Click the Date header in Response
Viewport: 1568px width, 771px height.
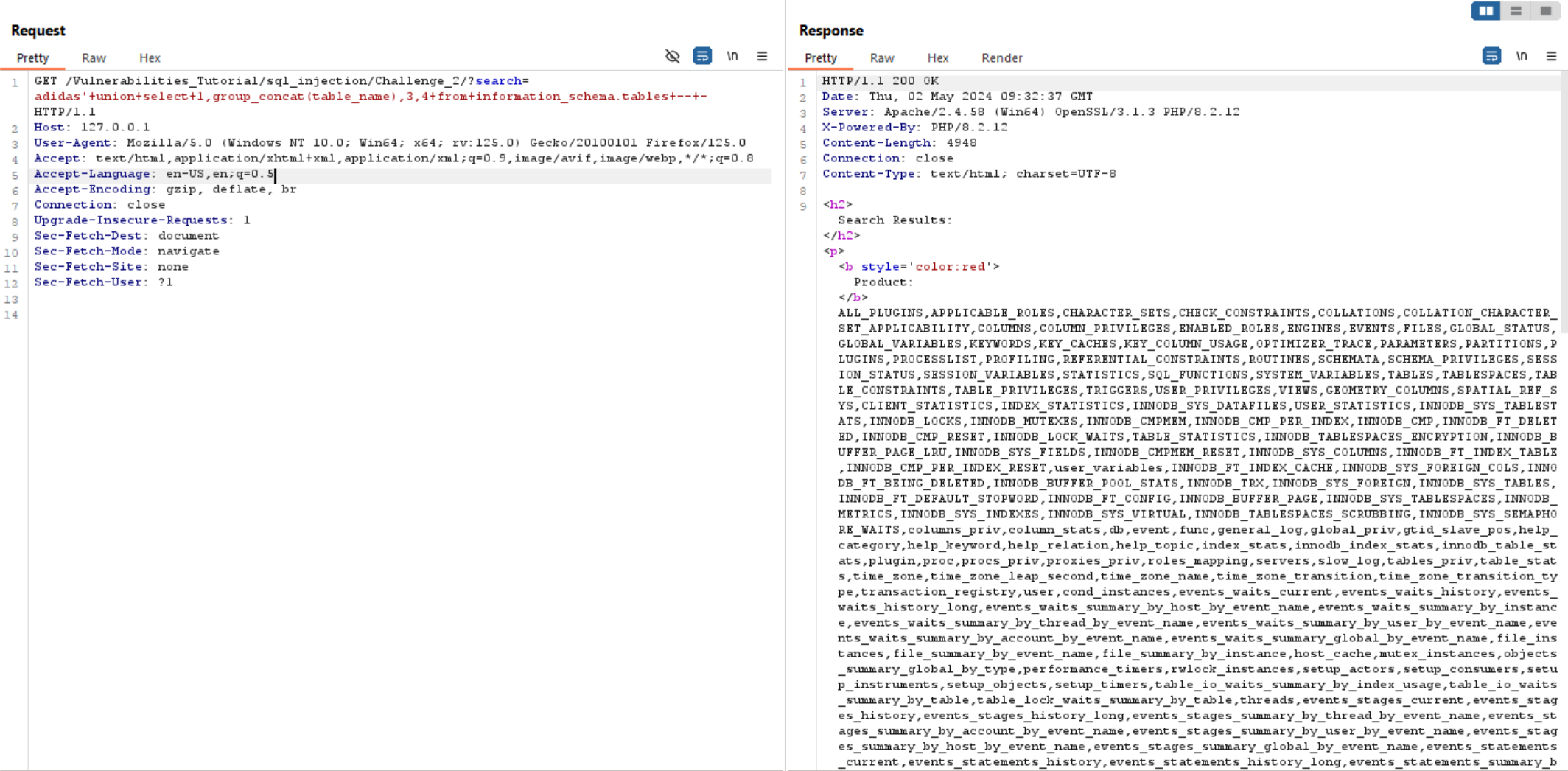point(958,97)
